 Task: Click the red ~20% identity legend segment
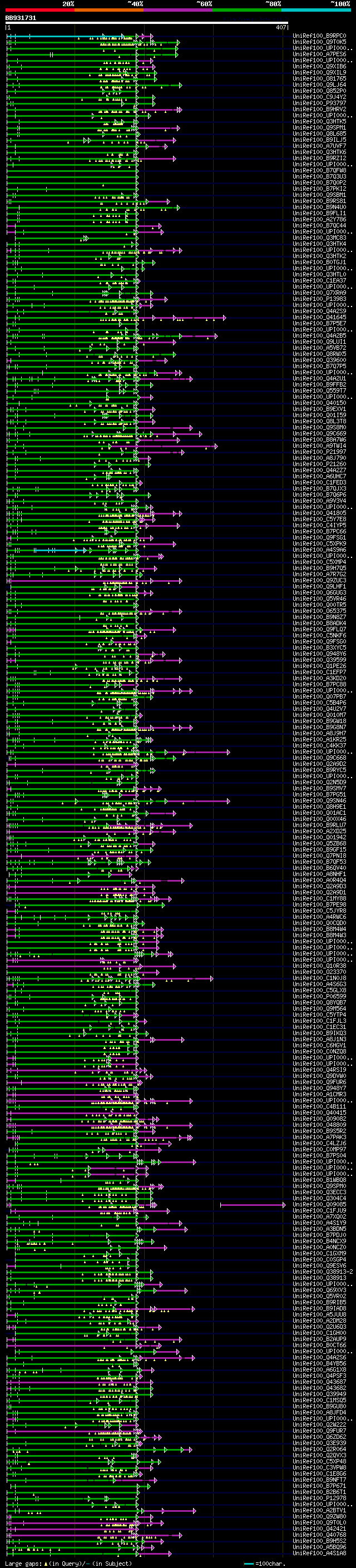pos(39,10)
